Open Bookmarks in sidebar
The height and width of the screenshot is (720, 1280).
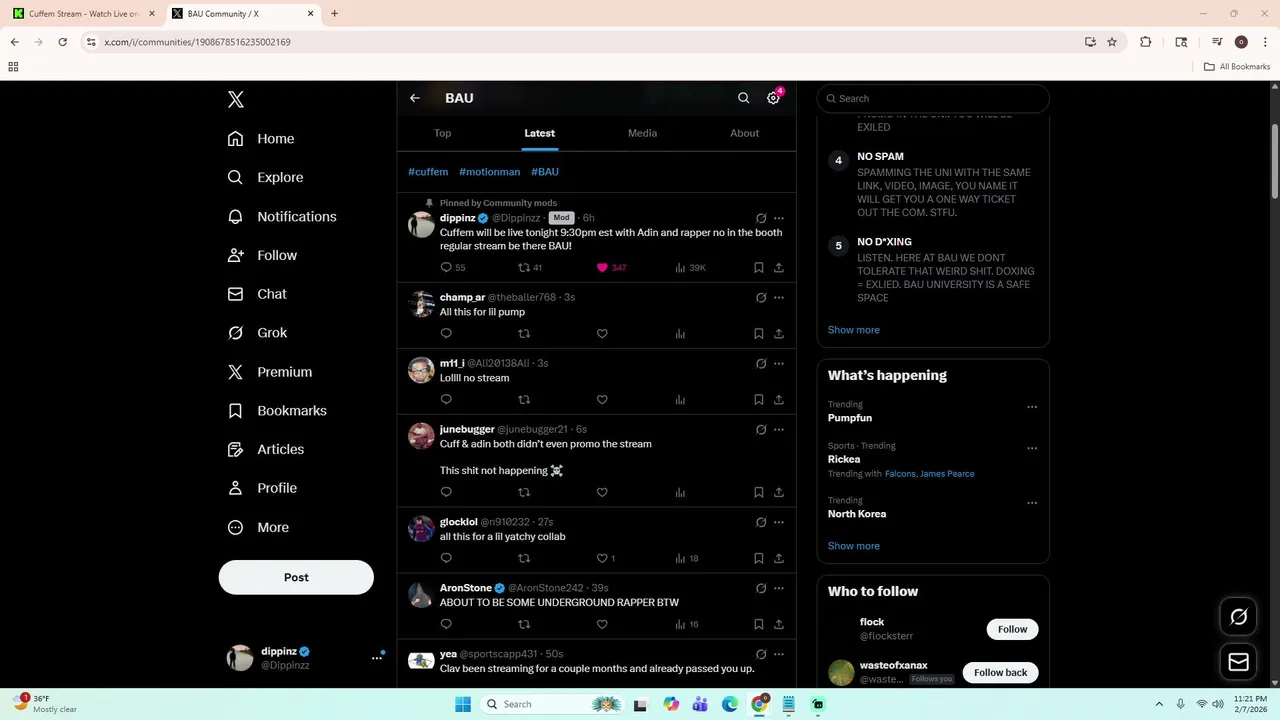tap(277, 410)
